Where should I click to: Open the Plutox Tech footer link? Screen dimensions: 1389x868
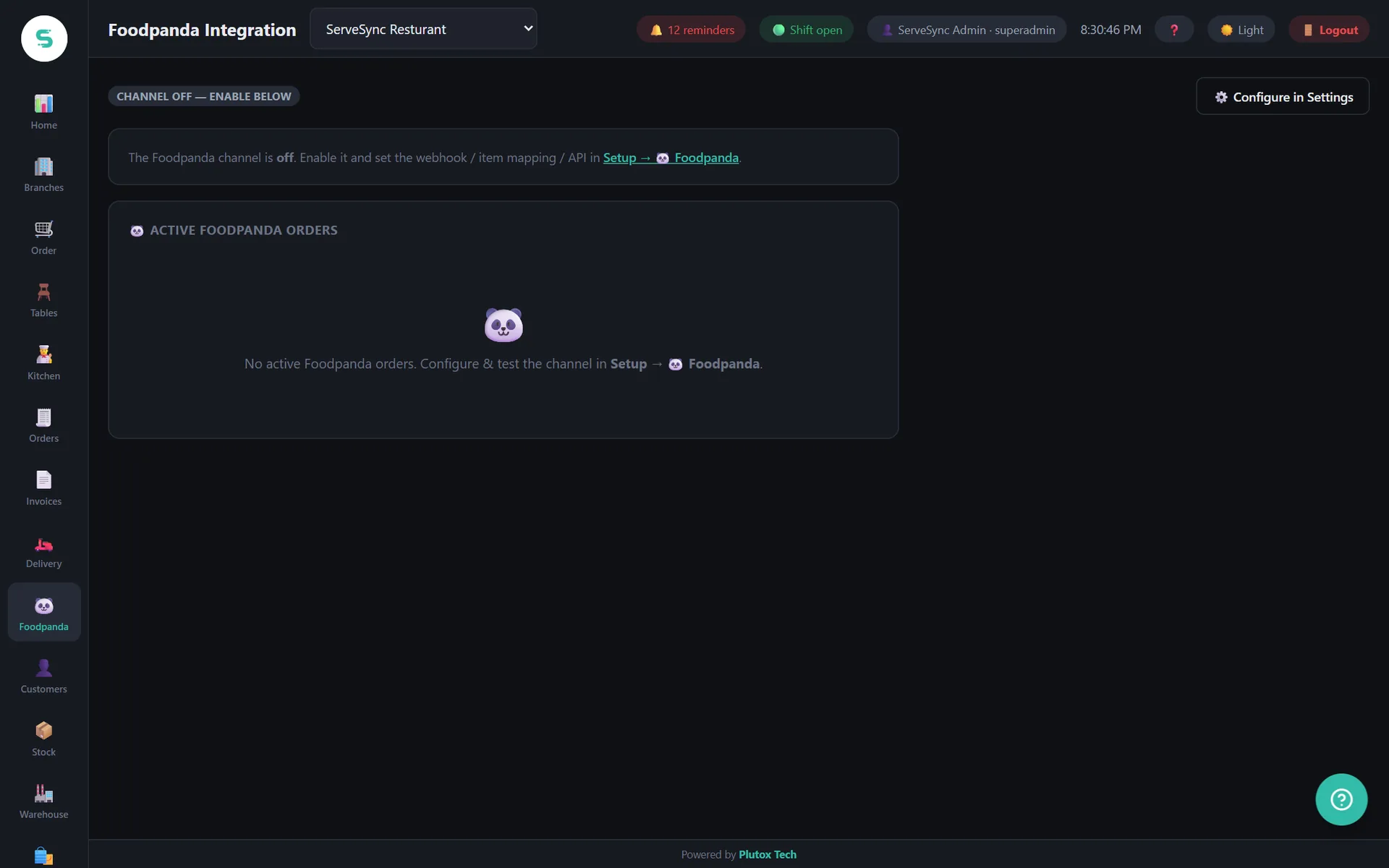[768, 854]
